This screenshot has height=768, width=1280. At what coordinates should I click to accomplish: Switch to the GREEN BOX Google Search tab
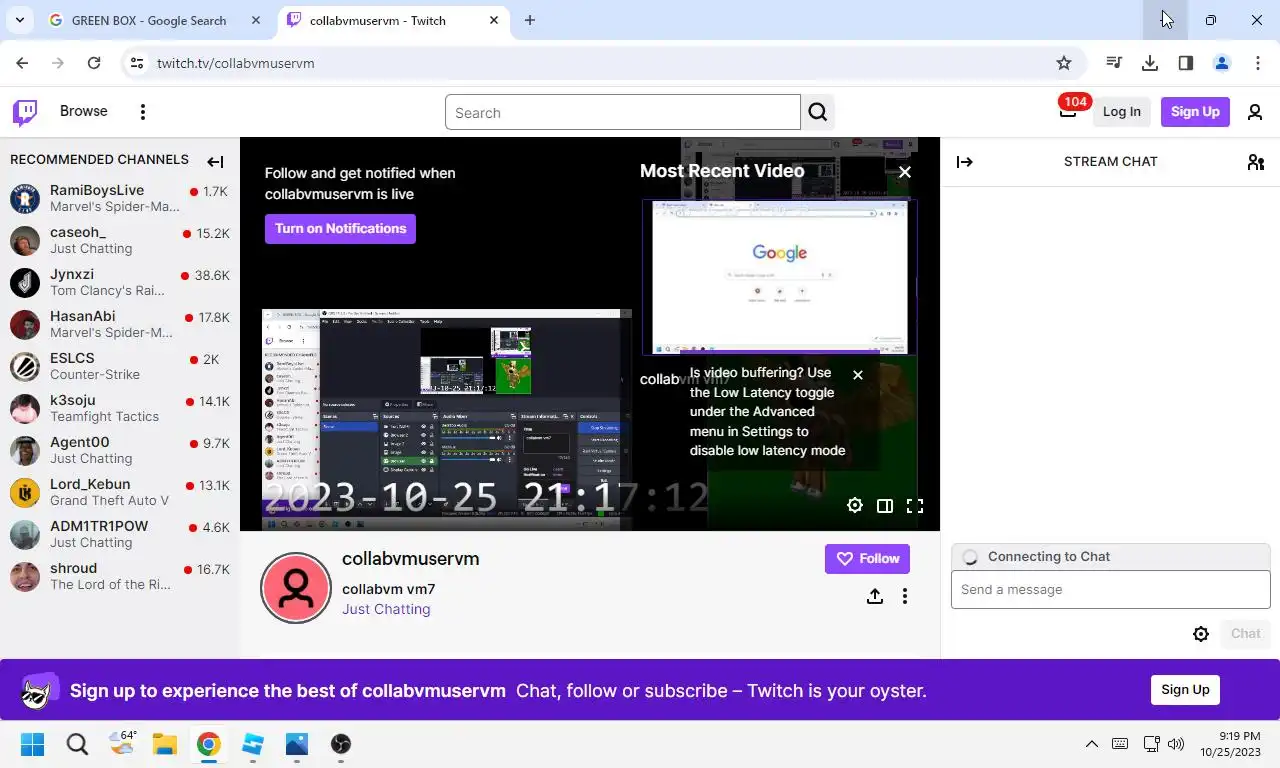149,20
